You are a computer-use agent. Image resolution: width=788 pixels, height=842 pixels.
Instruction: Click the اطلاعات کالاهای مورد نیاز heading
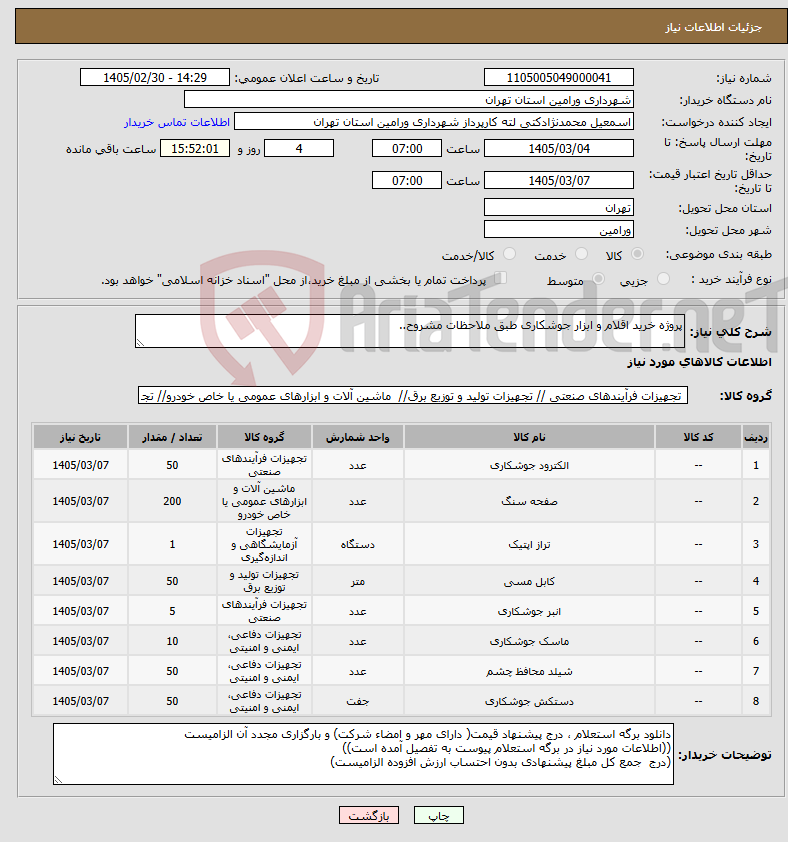point(699,362)
